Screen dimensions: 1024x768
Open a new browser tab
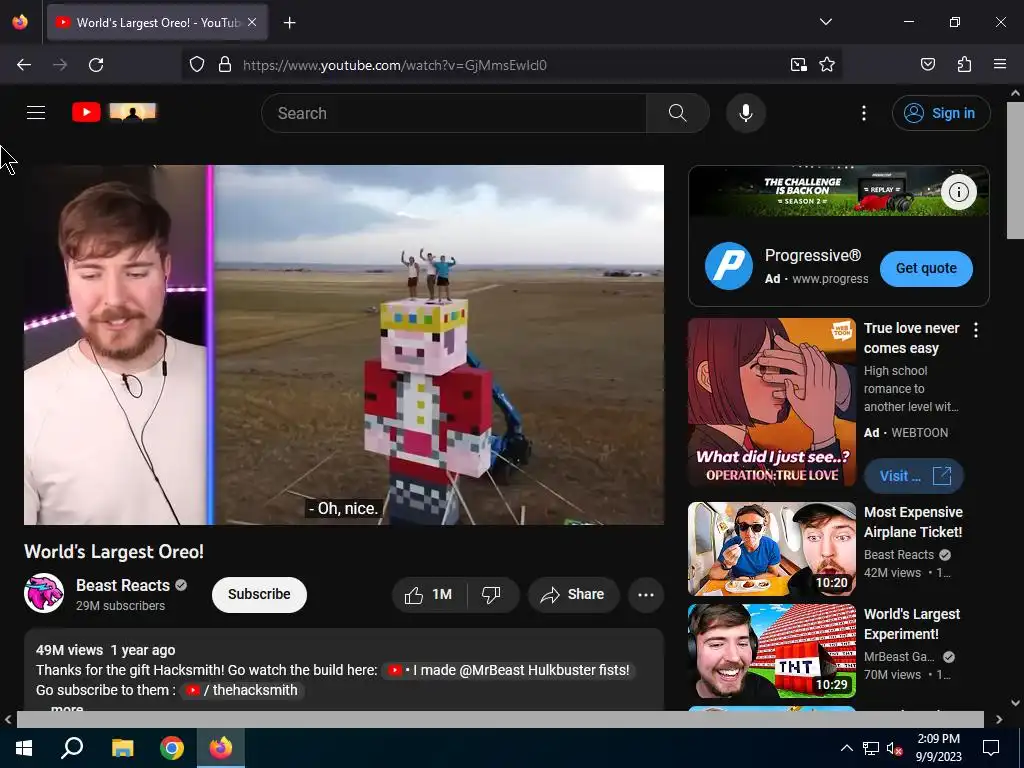289,23
